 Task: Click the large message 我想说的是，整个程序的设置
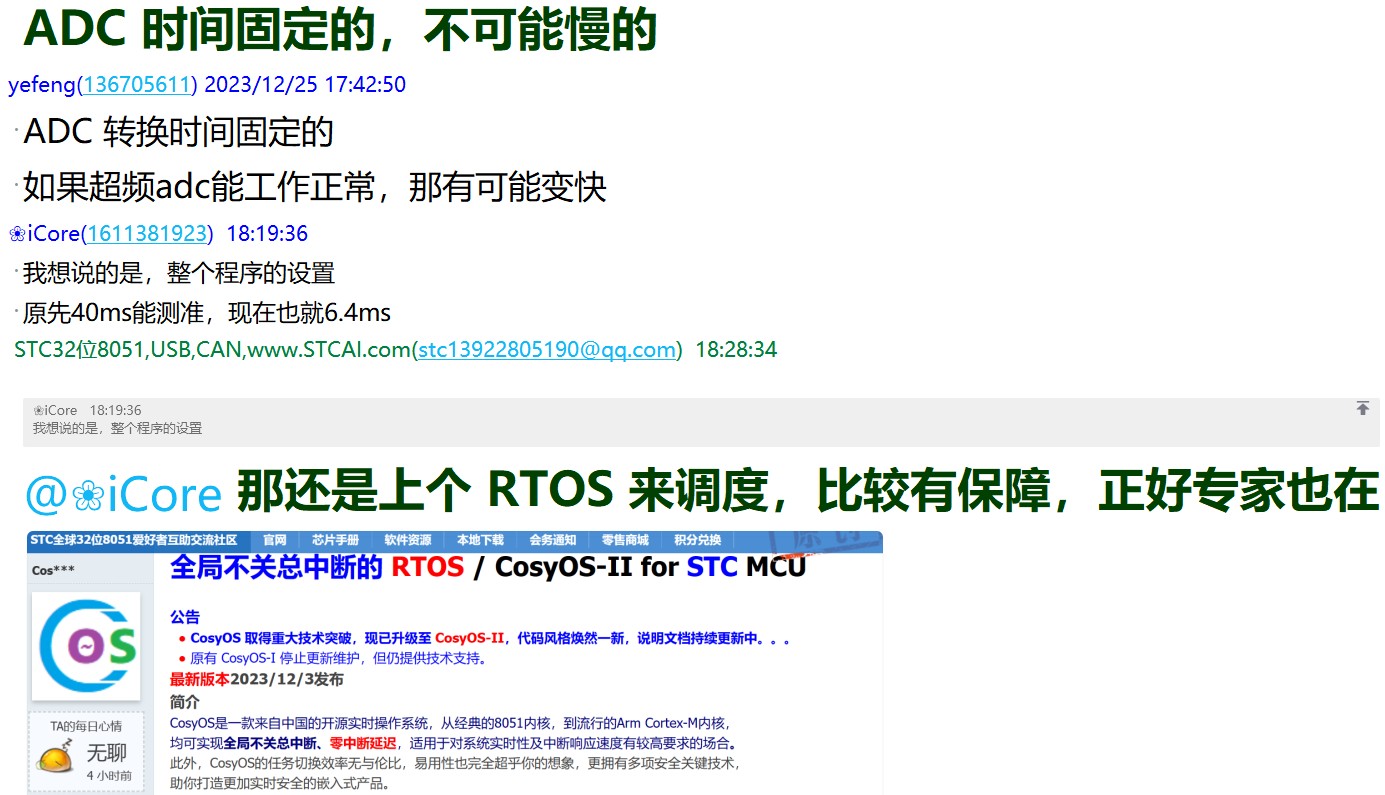click(179, 273)
